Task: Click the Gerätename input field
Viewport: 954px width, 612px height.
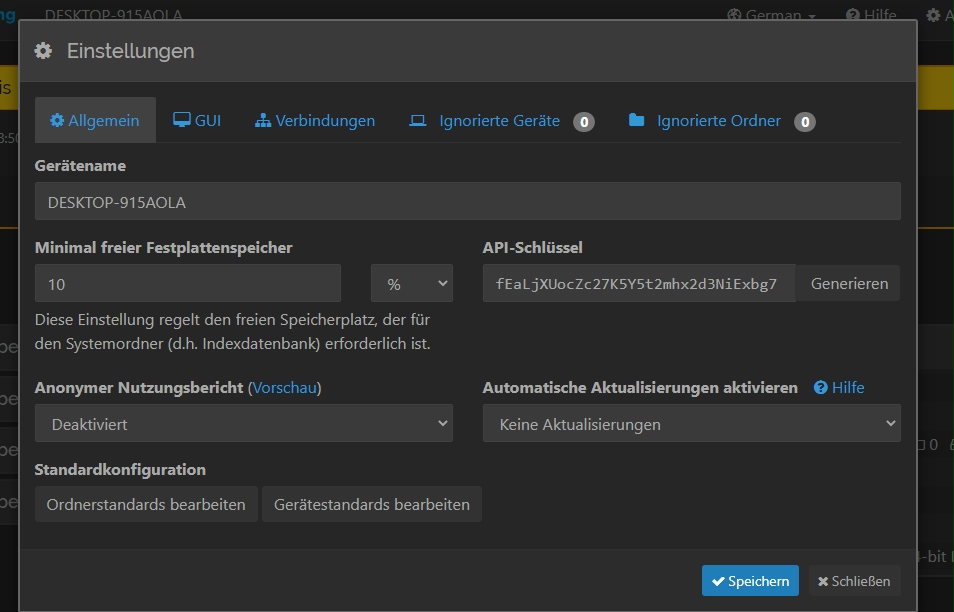Action: pos(467,201)
